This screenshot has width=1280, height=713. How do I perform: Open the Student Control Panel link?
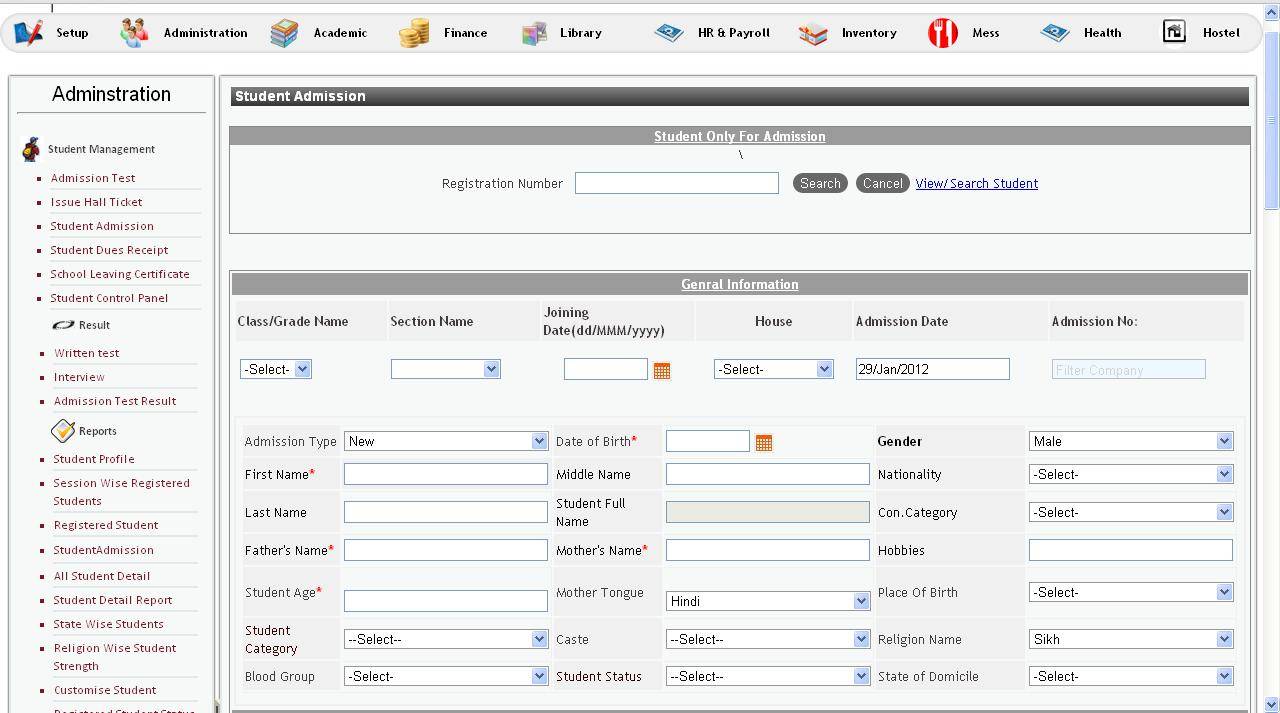tap(109, 298)
